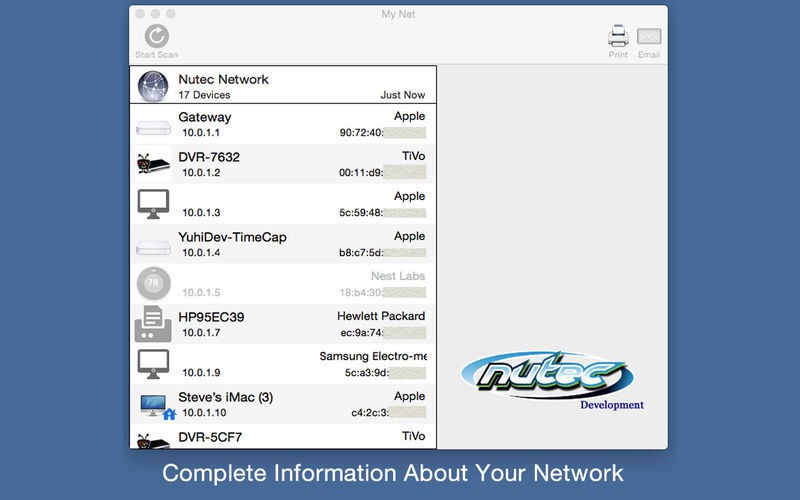Select the Gateway device name
This screenshot has width=800, height=500.
(x=205, y=117)
